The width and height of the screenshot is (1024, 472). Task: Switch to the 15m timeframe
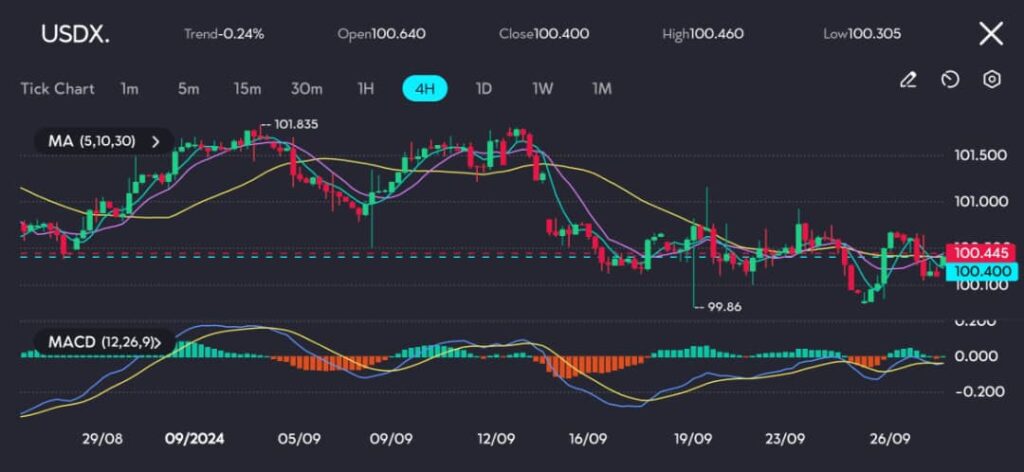tap(247, 88)
